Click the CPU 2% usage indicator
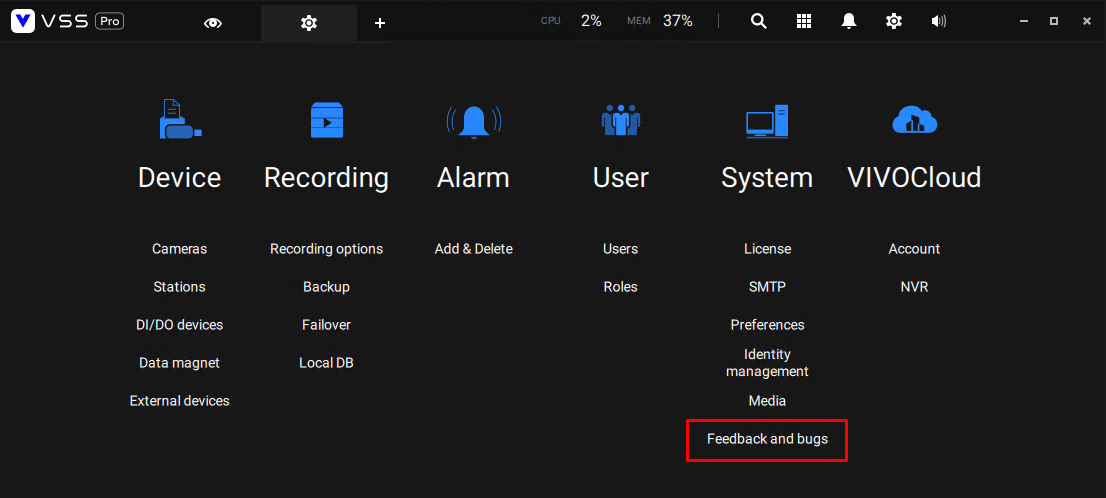1106x498 pixels. tap(571, 21)
